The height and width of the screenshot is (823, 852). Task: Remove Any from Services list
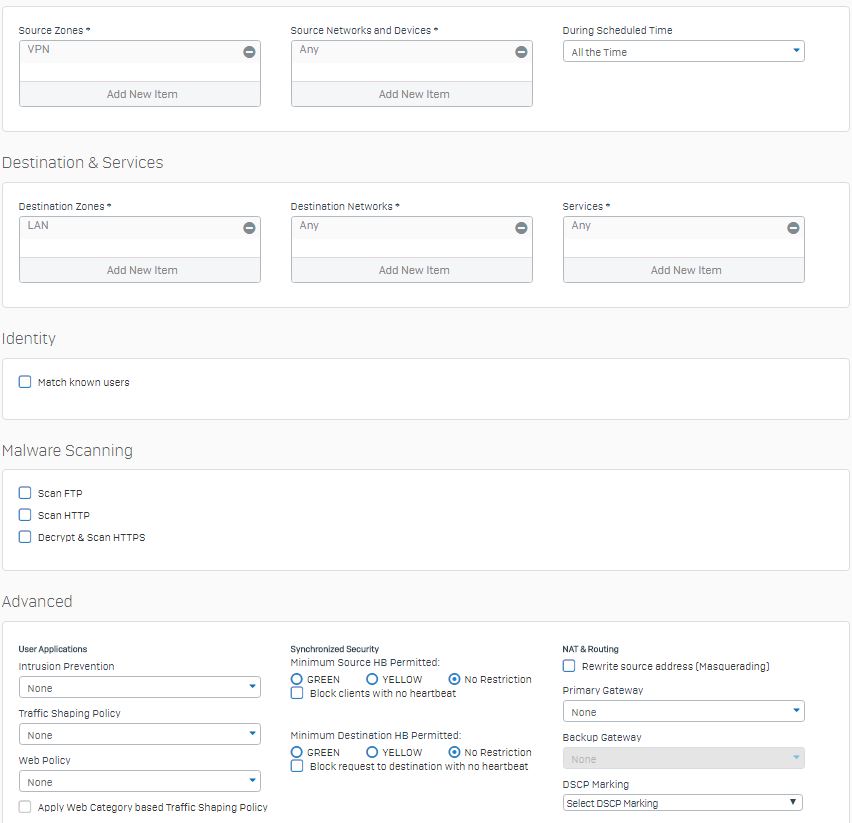coord(793,228)
